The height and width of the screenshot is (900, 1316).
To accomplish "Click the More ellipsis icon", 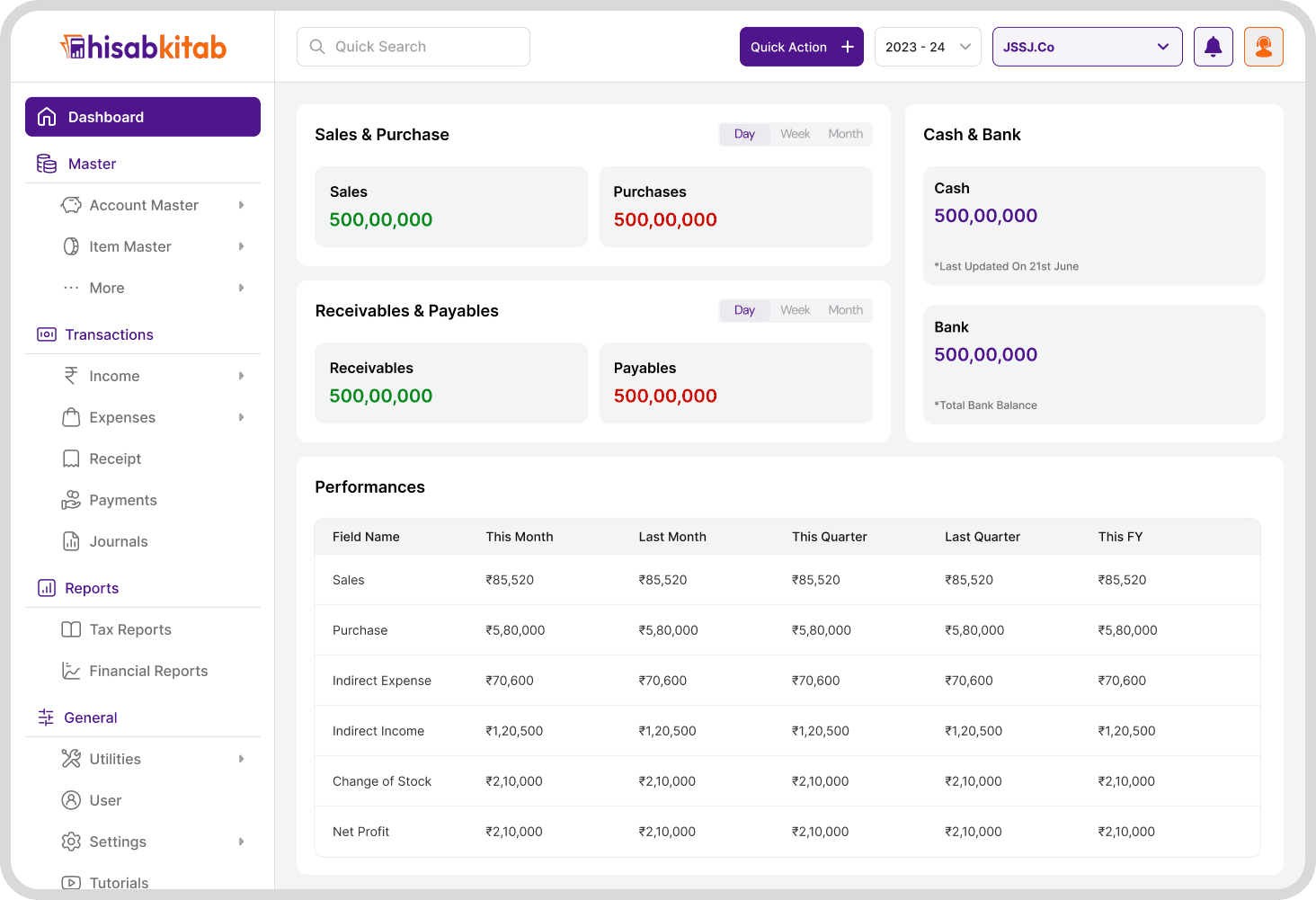I will coord(71,288).
